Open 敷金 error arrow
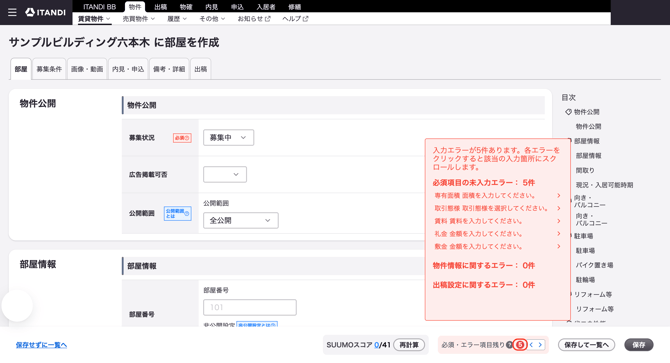The height and width of the screenshot is (363, 670). point(558,246)
